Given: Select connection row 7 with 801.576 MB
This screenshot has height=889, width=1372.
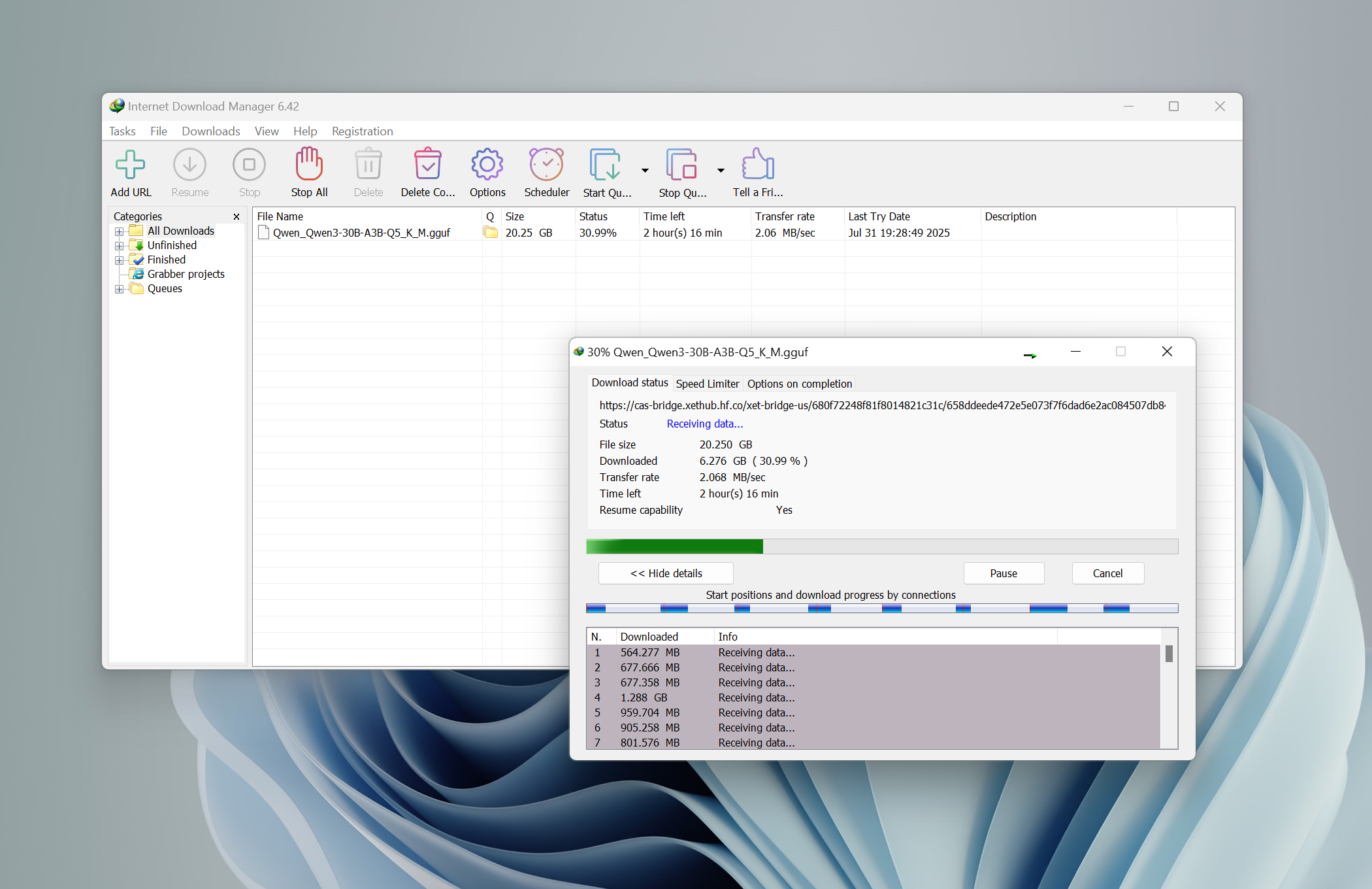Looking at the screenshot, I should (874, 743).
